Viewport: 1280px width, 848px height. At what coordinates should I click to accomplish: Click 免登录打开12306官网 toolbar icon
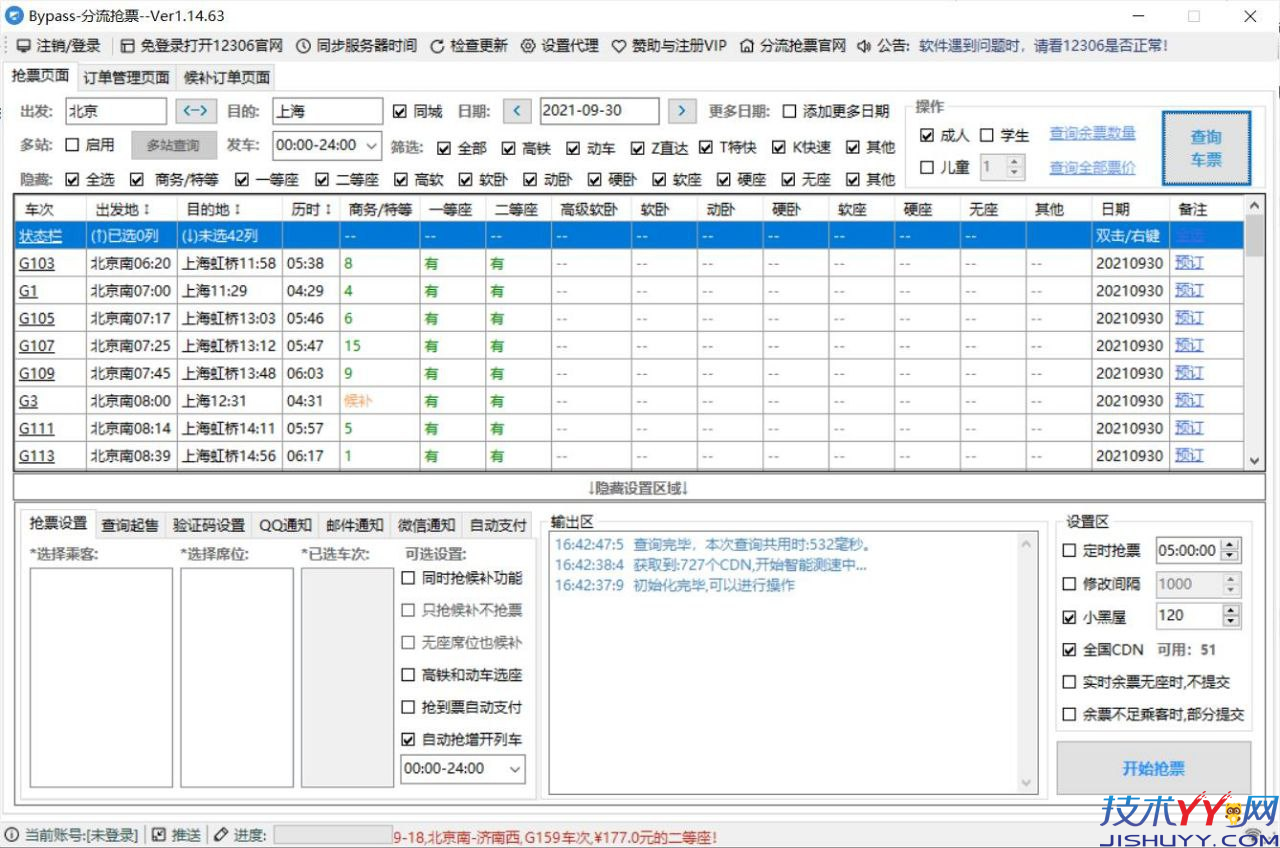[x=127, y=45]
